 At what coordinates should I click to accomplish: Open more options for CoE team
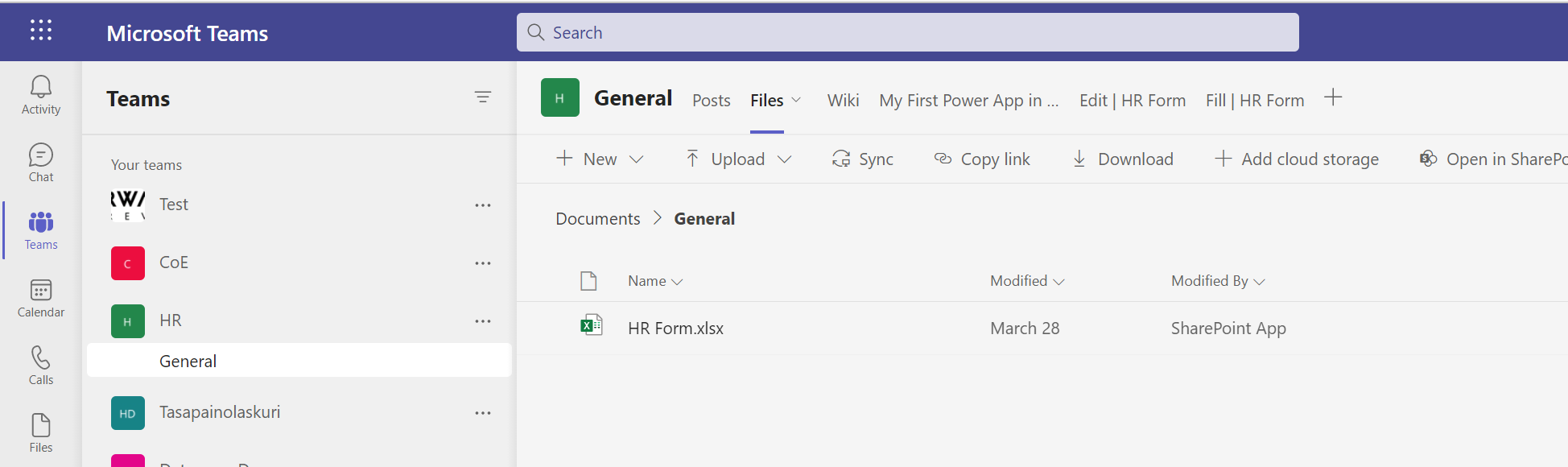(483, 263)
